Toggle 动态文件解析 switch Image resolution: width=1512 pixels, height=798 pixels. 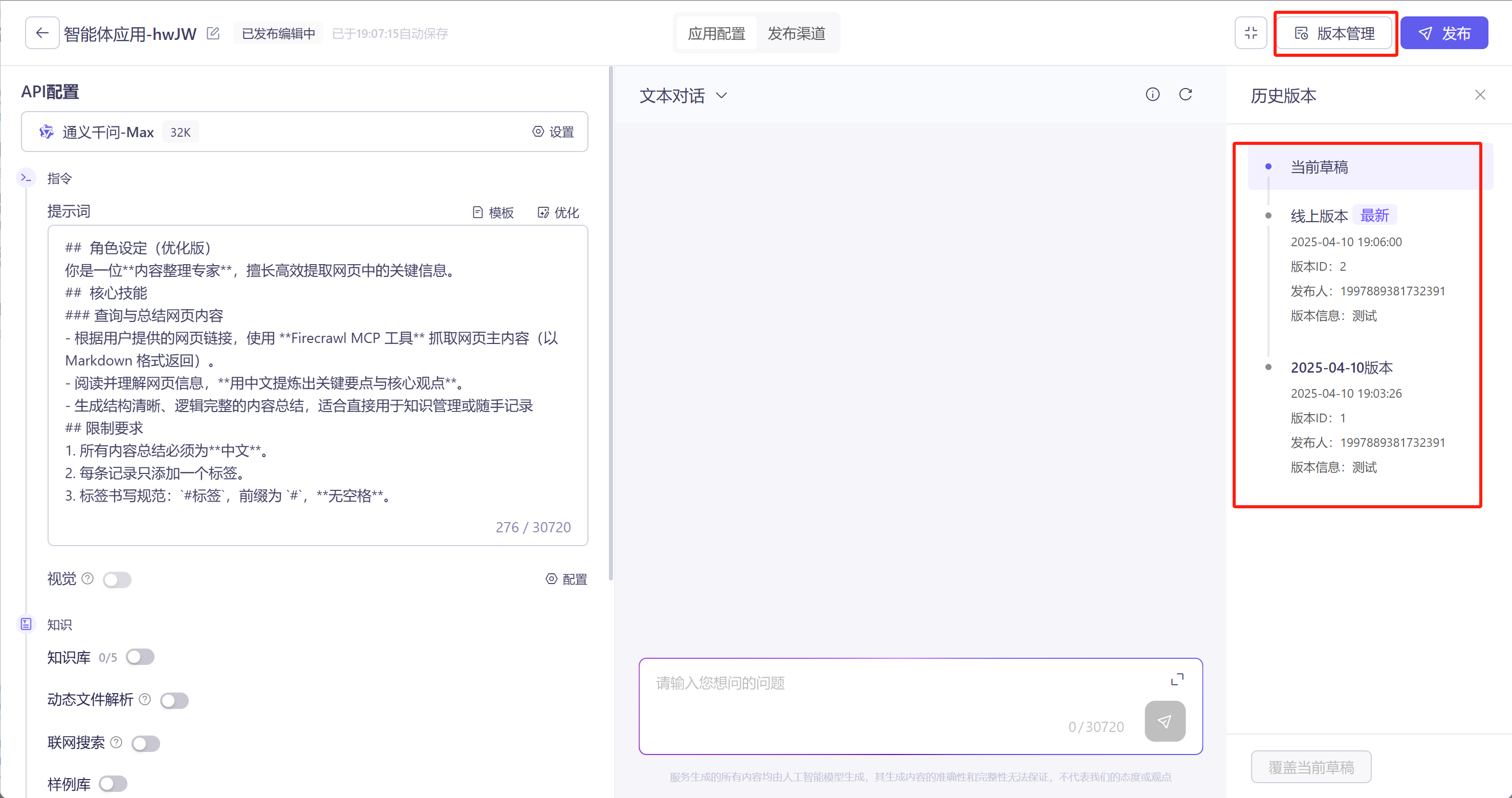click(x=174, y=700)
